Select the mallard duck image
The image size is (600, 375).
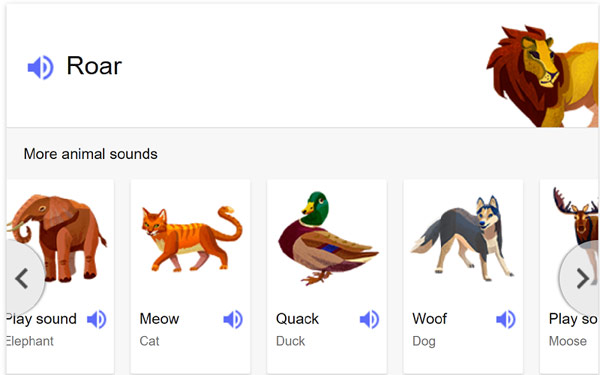(x=328, y=238)
